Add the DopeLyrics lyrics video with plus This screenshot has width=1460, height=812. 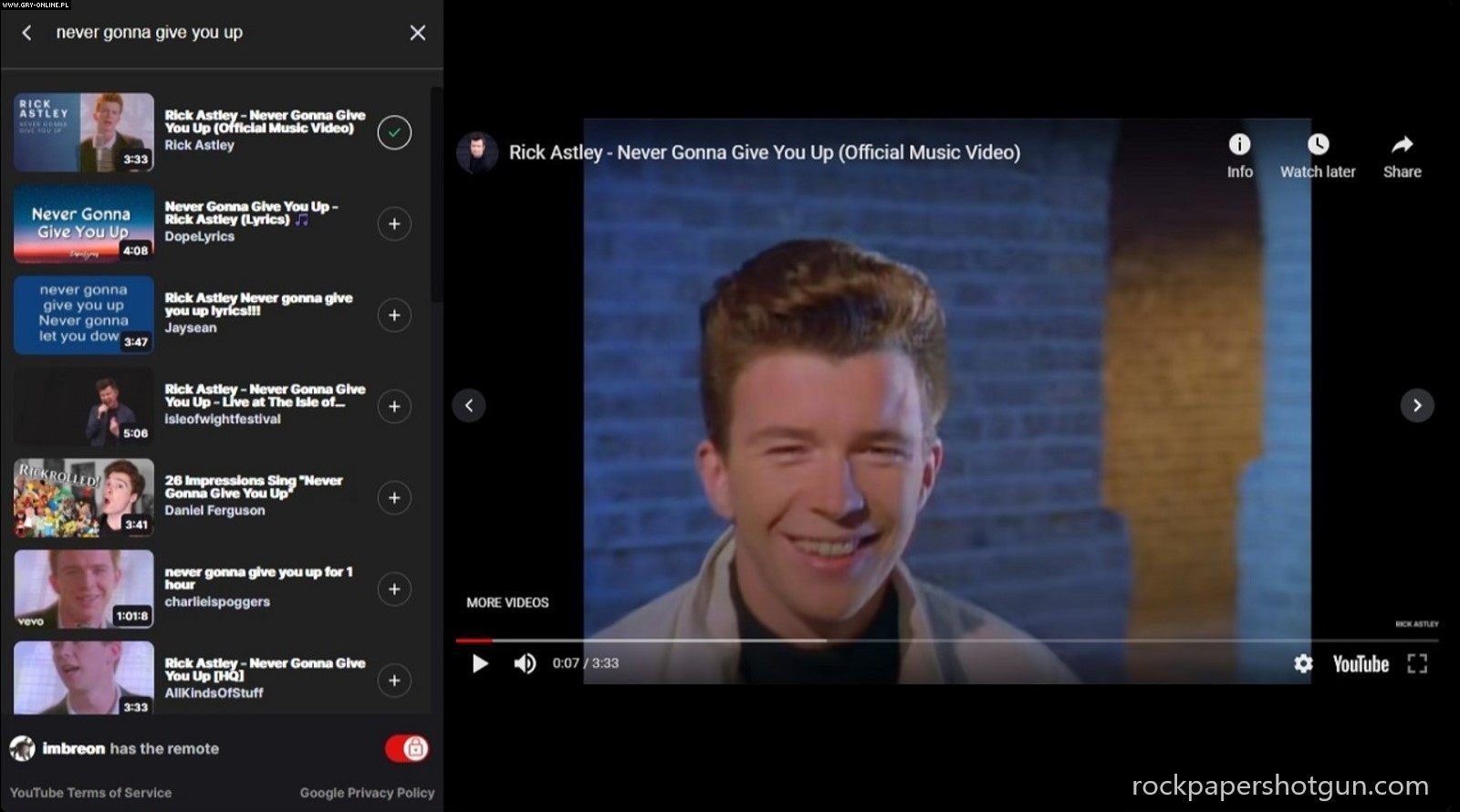pyautogui.click(x=394, y=224)
